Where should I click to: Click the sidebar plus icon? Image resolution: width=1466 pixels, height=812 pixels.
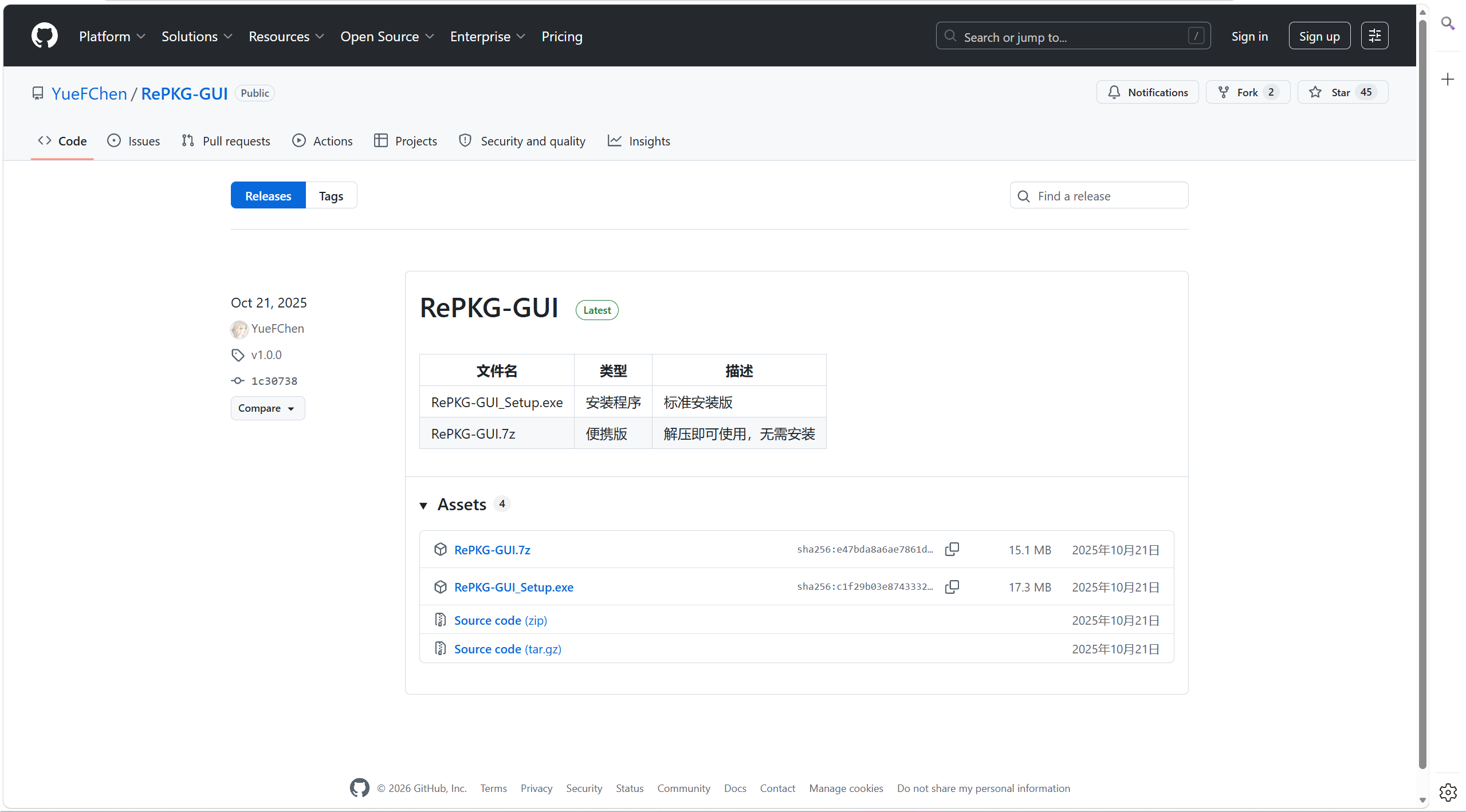coord(1448,79)
